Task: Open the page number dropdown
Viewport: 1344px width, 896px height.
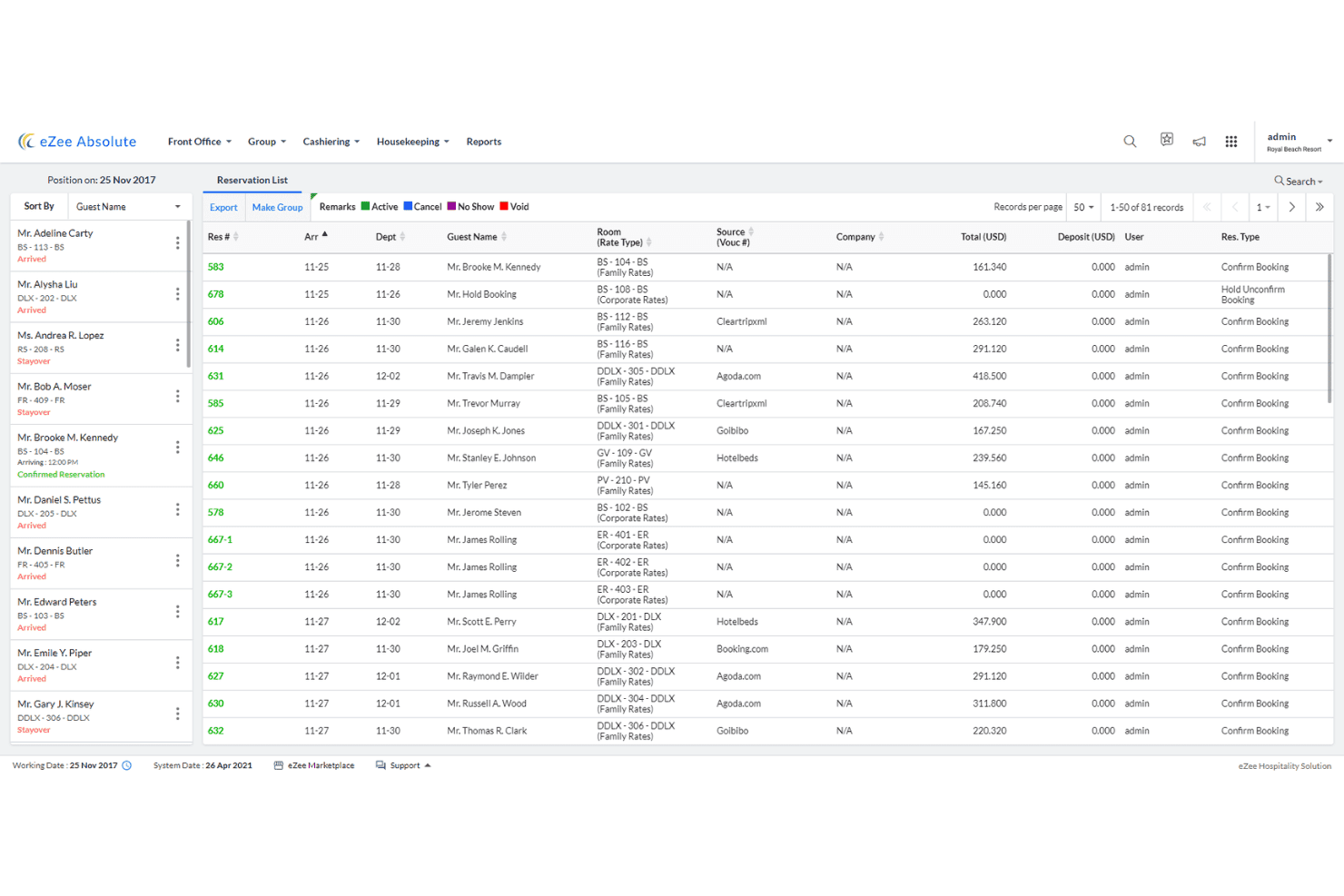Action: (x=1263, y=207)
